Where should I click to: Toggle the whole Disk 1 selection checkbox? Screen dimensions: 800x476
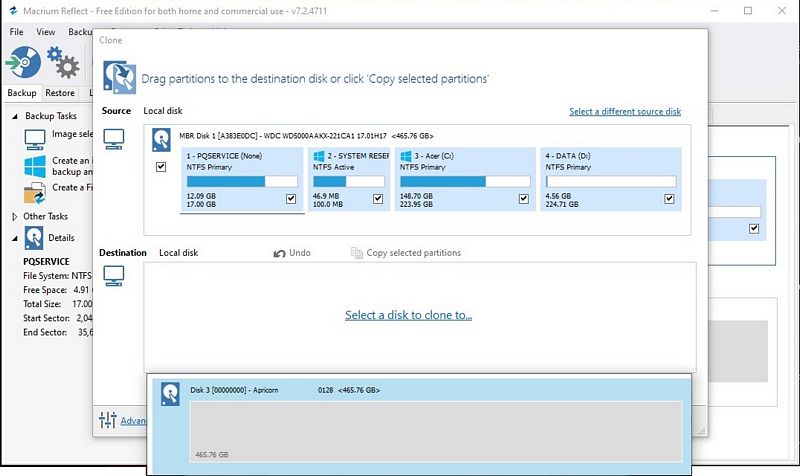tap(161, 167)
